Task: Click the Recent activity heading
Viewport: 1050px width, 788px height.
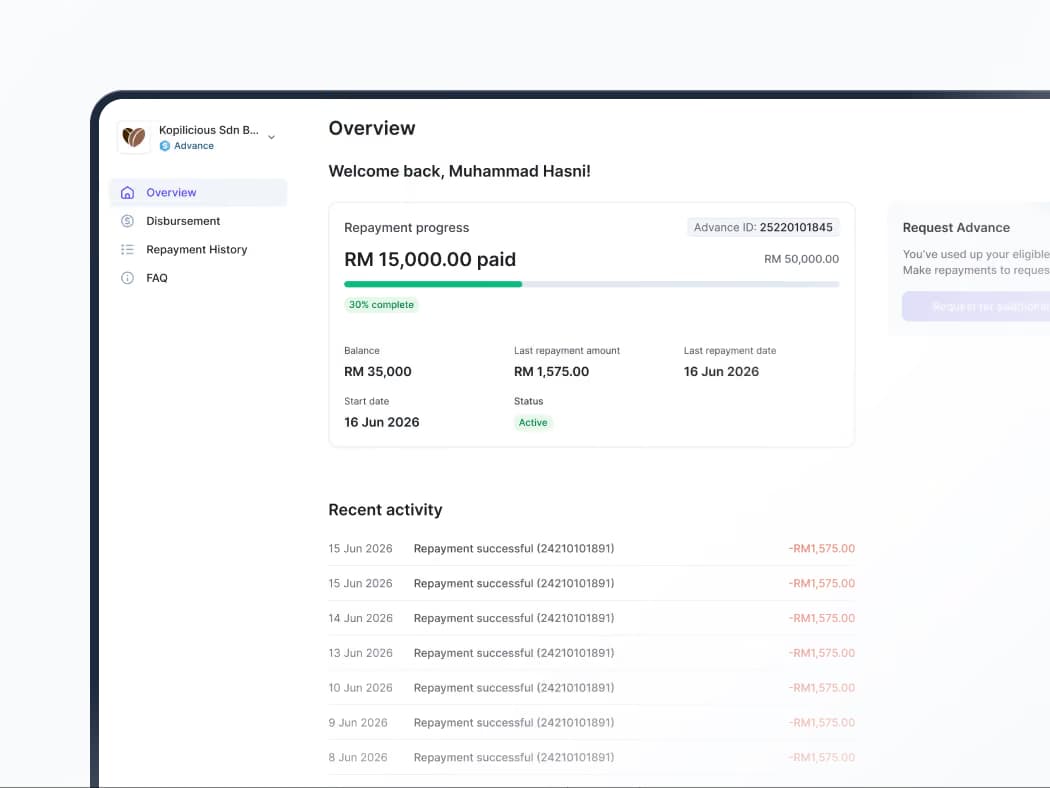Action: click(x=385, y=510)
